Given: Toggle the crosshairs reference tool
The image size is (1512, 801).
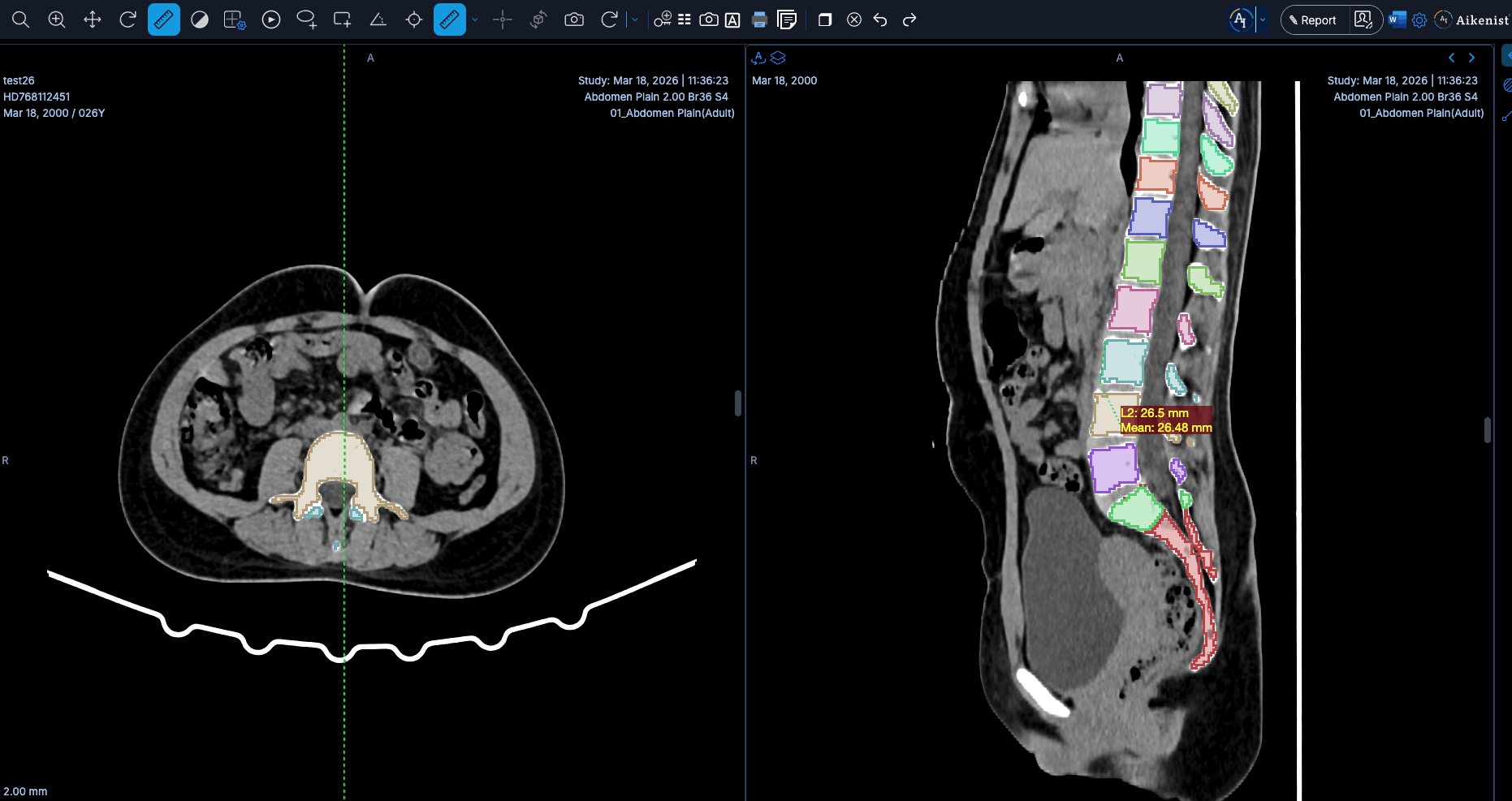Looking at the screenshot, I should (x=503, y=19).
